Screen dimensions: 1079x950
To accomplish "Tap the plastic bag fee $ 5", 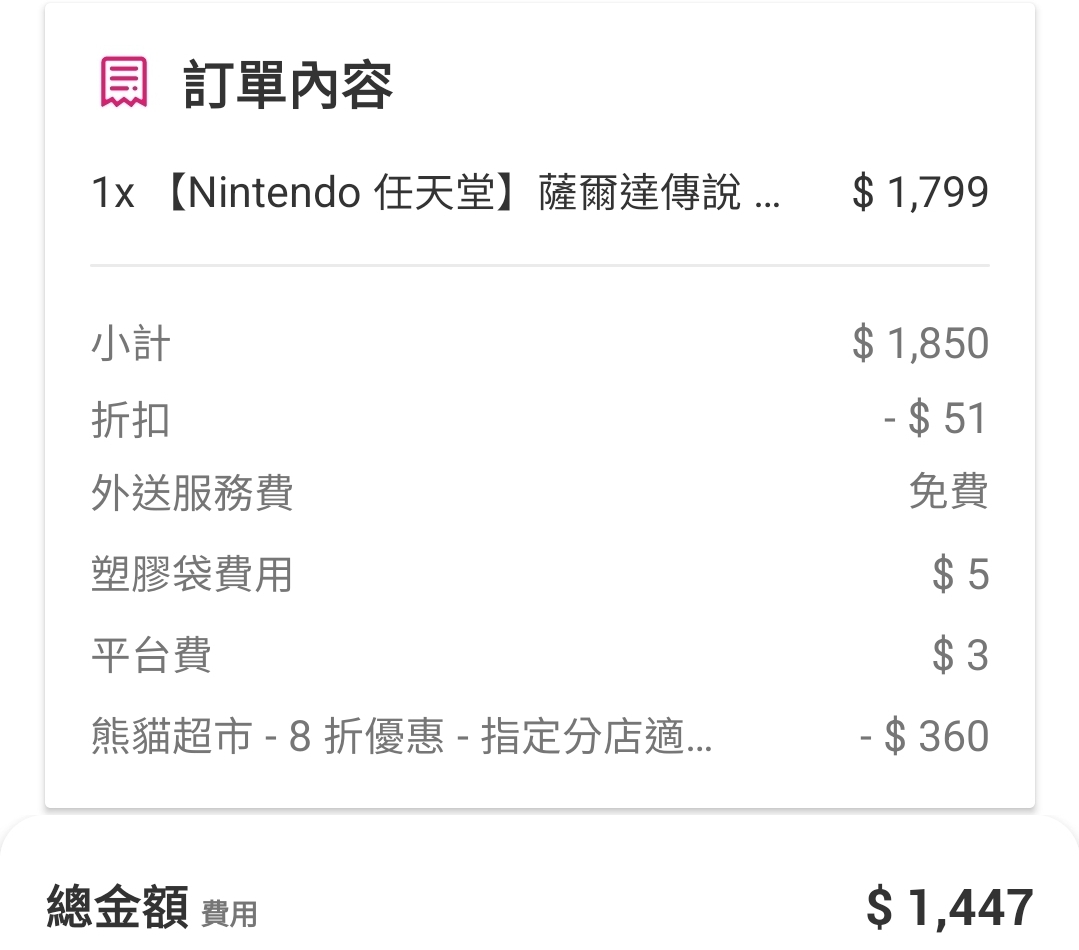I will (x=960, y=575).
